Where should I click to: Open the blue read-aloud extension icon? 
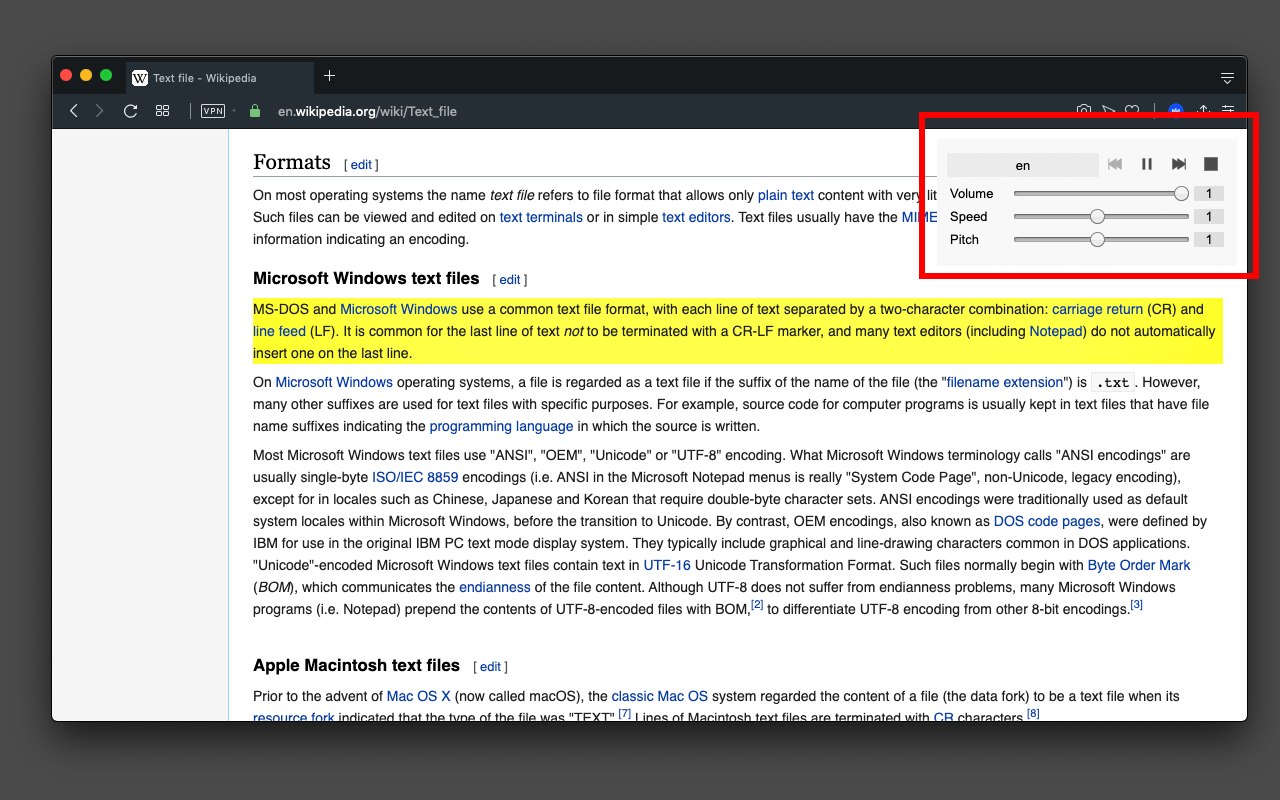point(1176,111)
